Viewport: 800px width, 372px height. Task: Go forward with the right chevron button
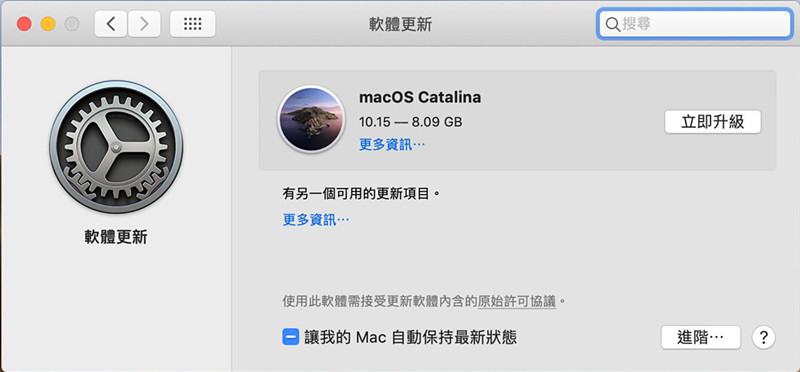point(144,24)
